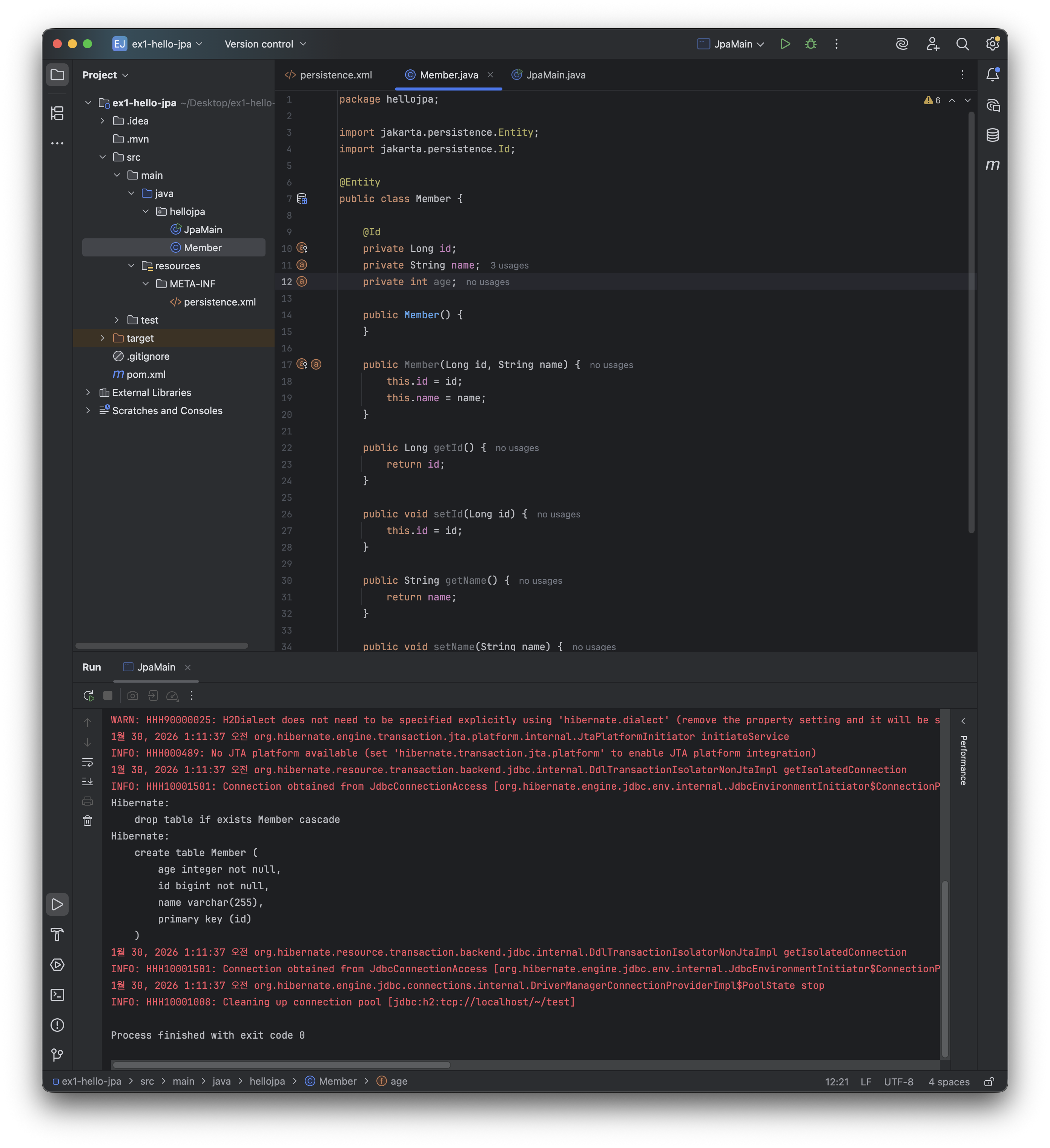Screen dimensions: 1050x1148
Task: Click the console horizontal scrollbar
Action: [x=281, y=1064]
